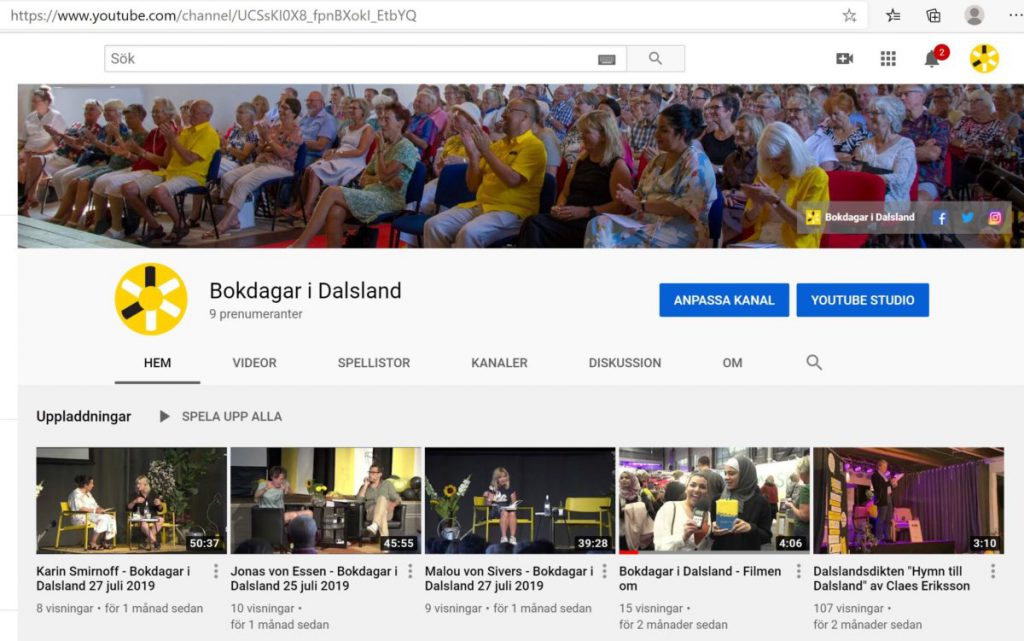Open the Twitter link on banner
The width and height of the screenshot is (1024, 641).
coord(967,217)
